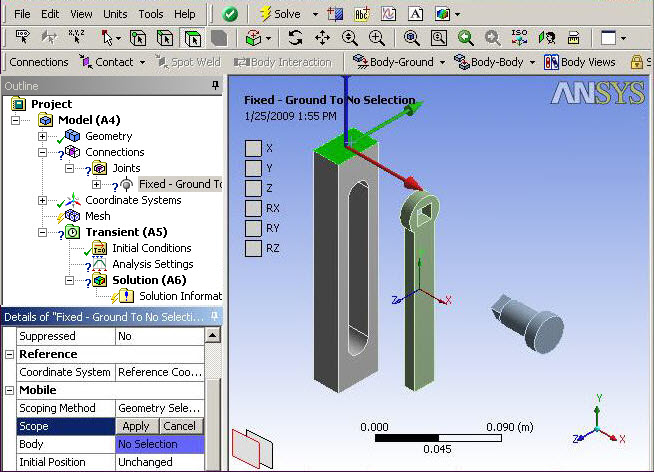
Task: Set ISO view with ISO icon
Action: click(519, 38)
